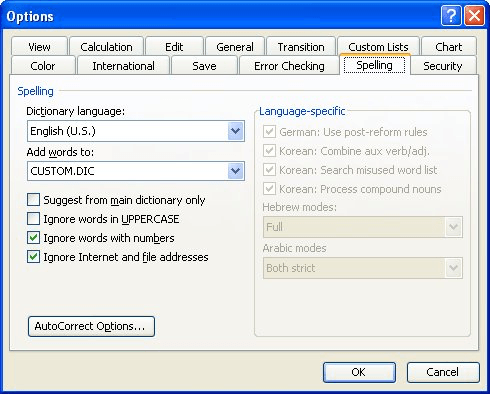Open Hebrew modes Full dropdown
This screenshot has width=490, height=394.
pos(363,227)
